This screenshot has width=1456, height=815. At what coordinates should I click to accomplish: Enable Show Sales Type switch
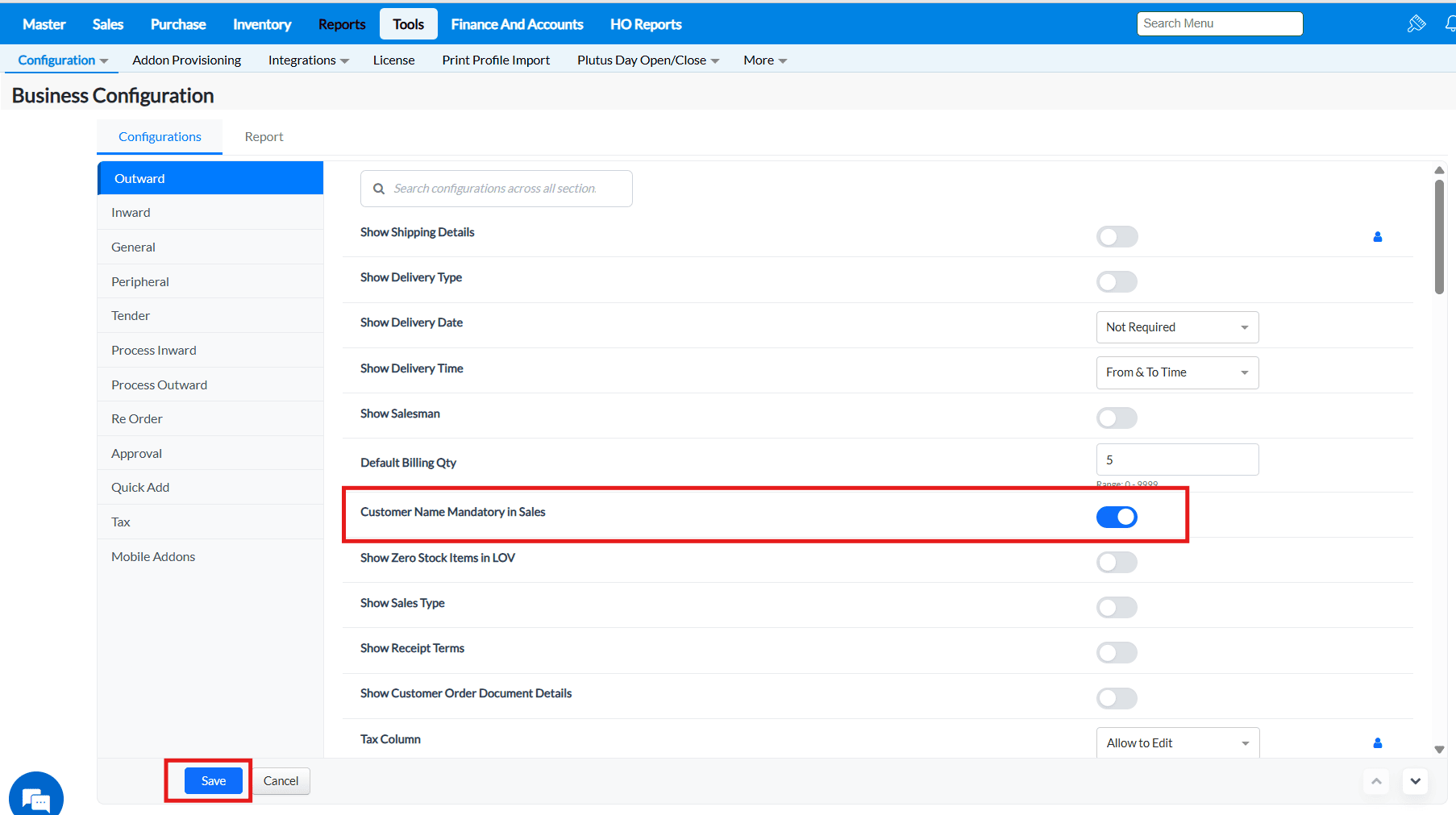click(x=1117, y=607)
